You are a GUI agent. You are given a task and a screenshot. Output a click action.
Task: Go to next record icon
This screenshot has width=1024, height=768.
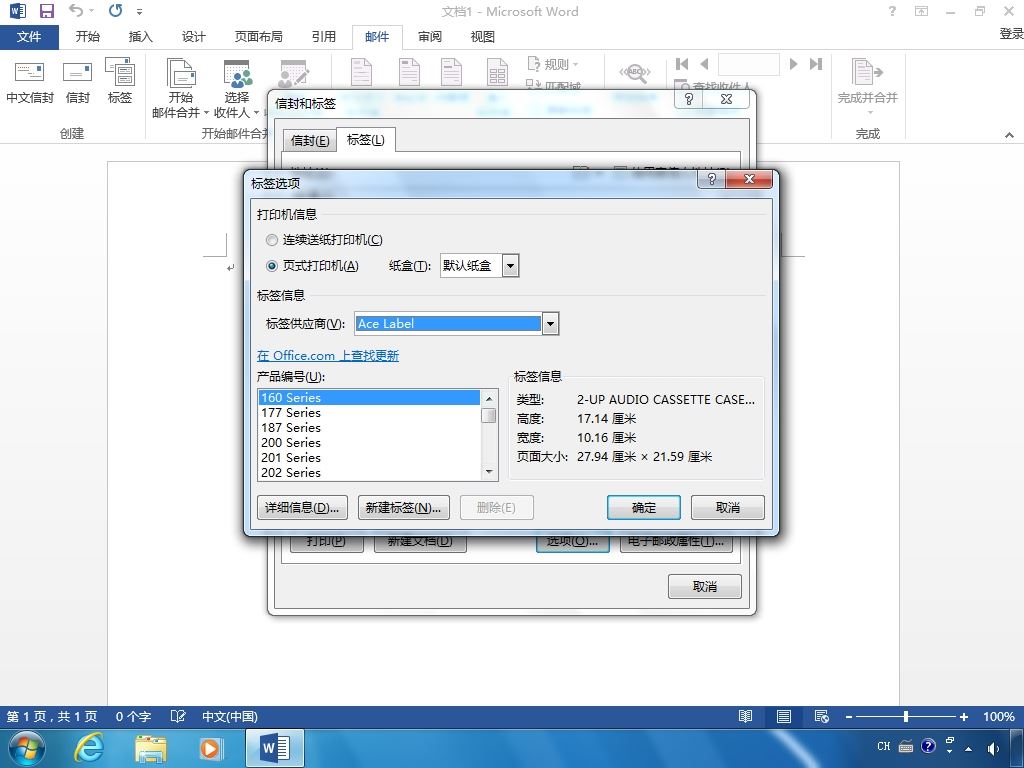tap(793, 64)
